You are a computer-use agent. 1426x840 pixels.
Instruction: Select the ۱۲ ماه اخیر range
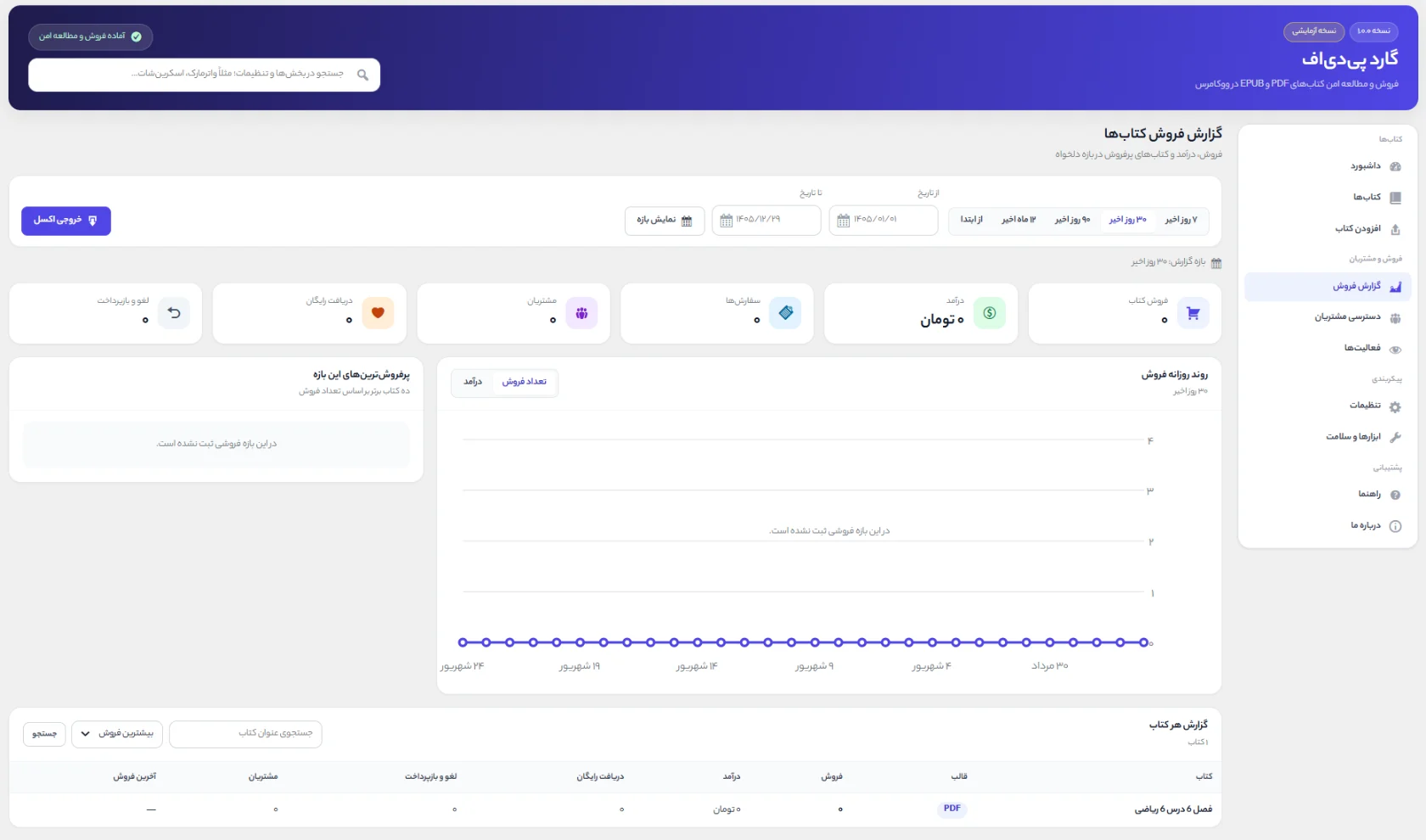(x=1019, y=220)
